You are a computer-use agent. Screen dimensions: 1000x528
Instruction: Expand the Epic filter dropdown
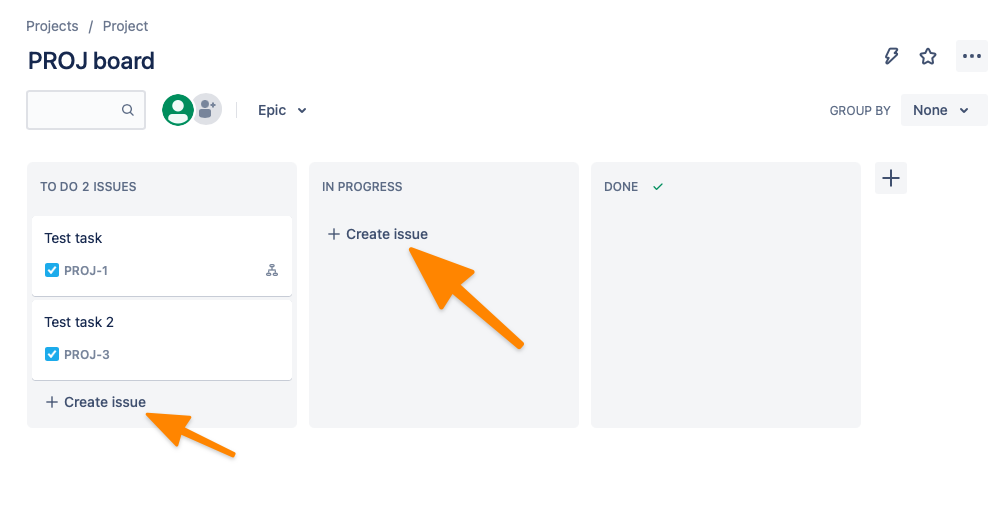(282, 110)
